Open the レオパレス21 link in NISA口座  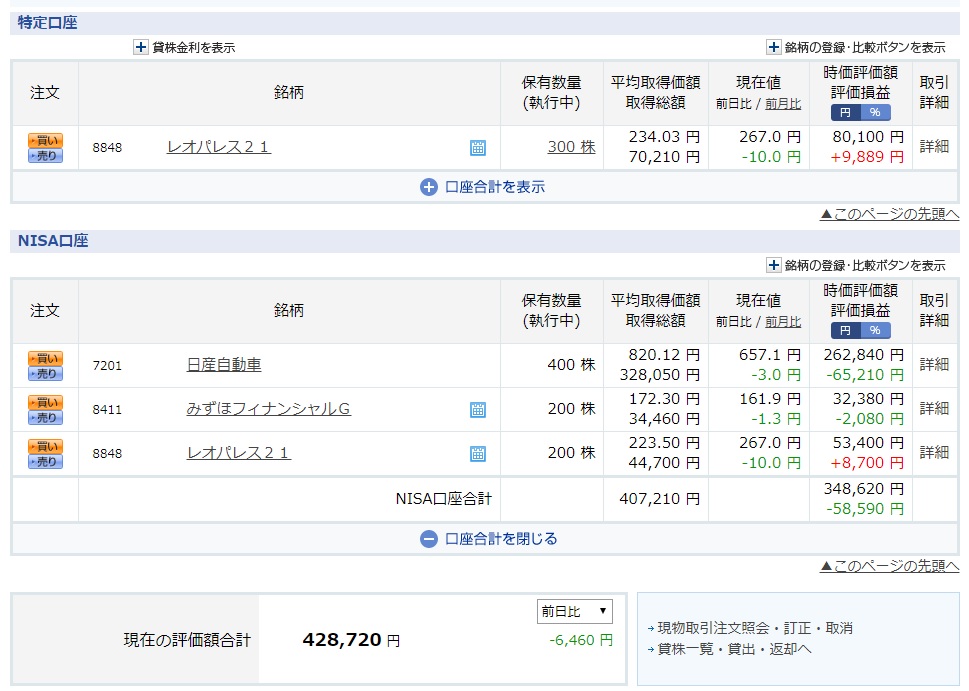click(239, 453)
